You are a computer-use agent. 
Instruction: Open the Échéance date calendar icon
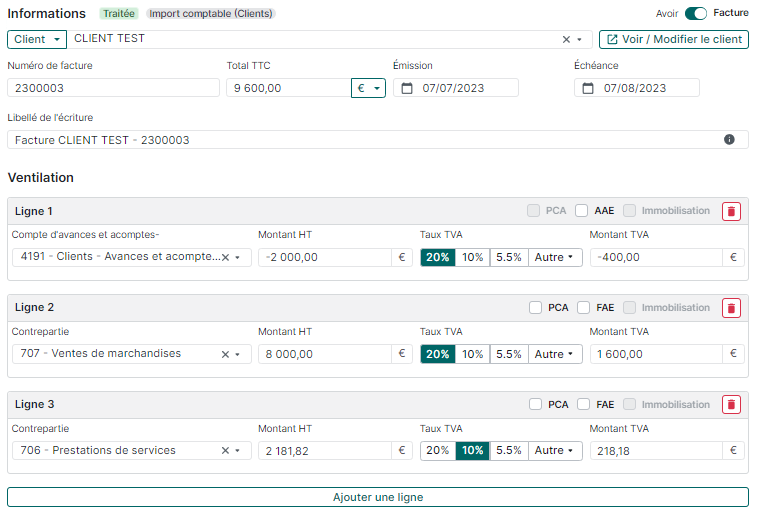(587, 88)
